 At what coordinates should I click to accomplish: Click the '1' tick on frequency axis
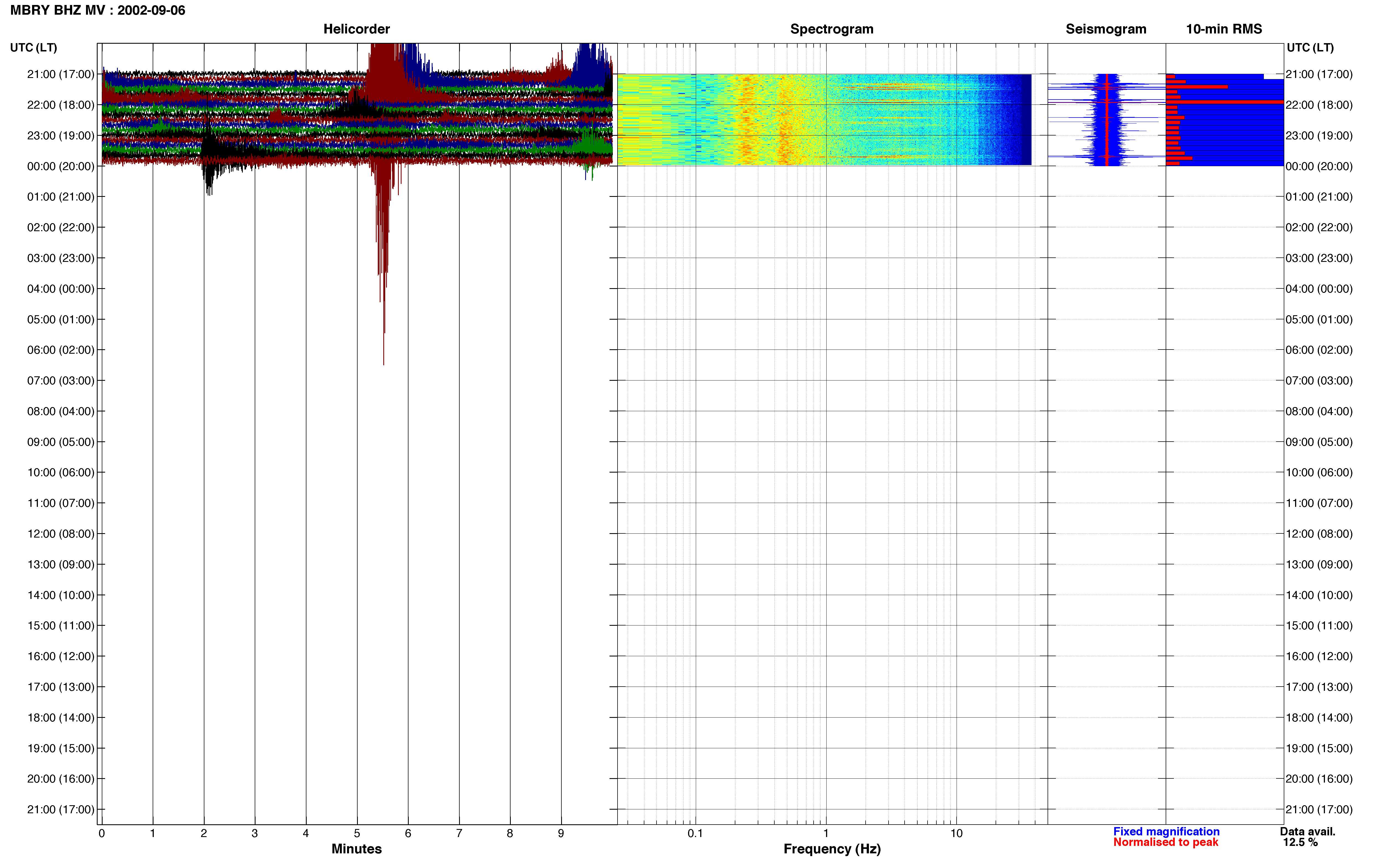point(826,833)
